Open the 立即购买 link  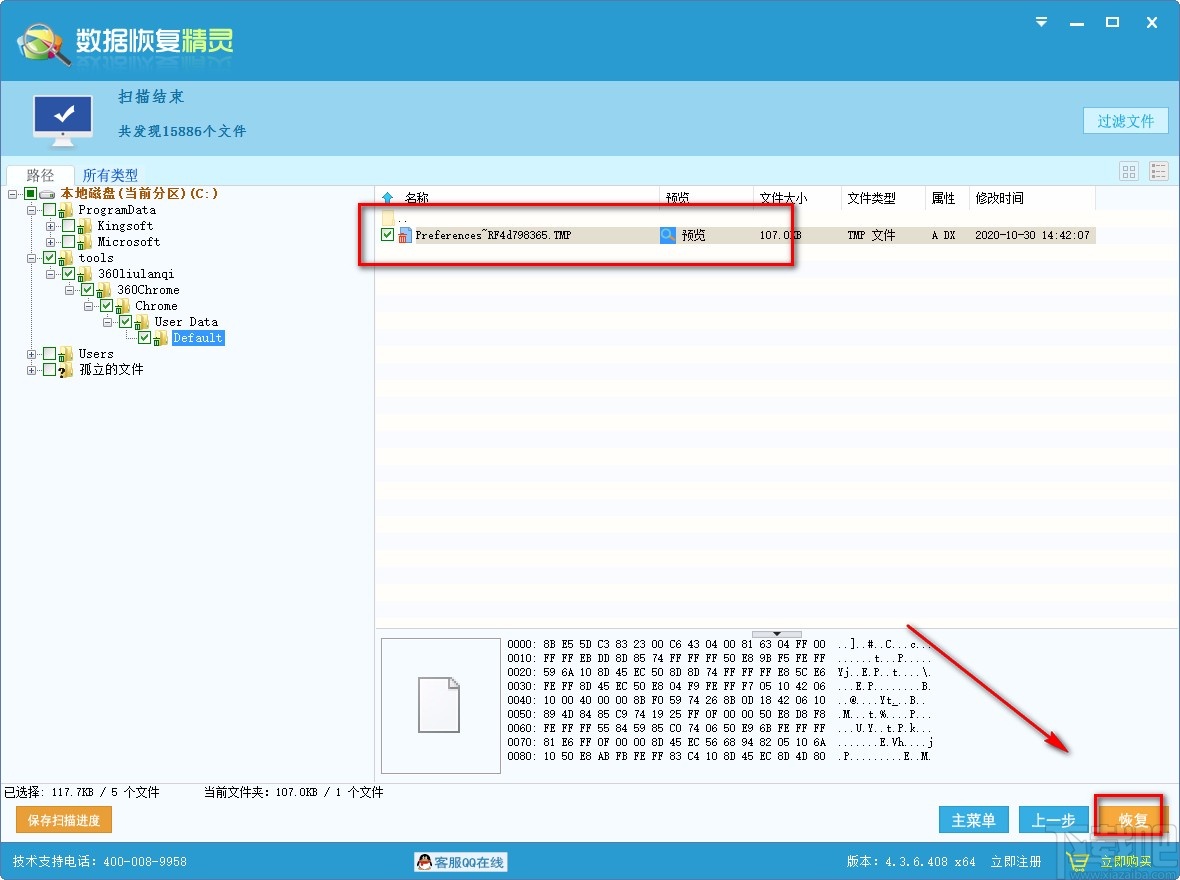click(x=1126, y=862)
